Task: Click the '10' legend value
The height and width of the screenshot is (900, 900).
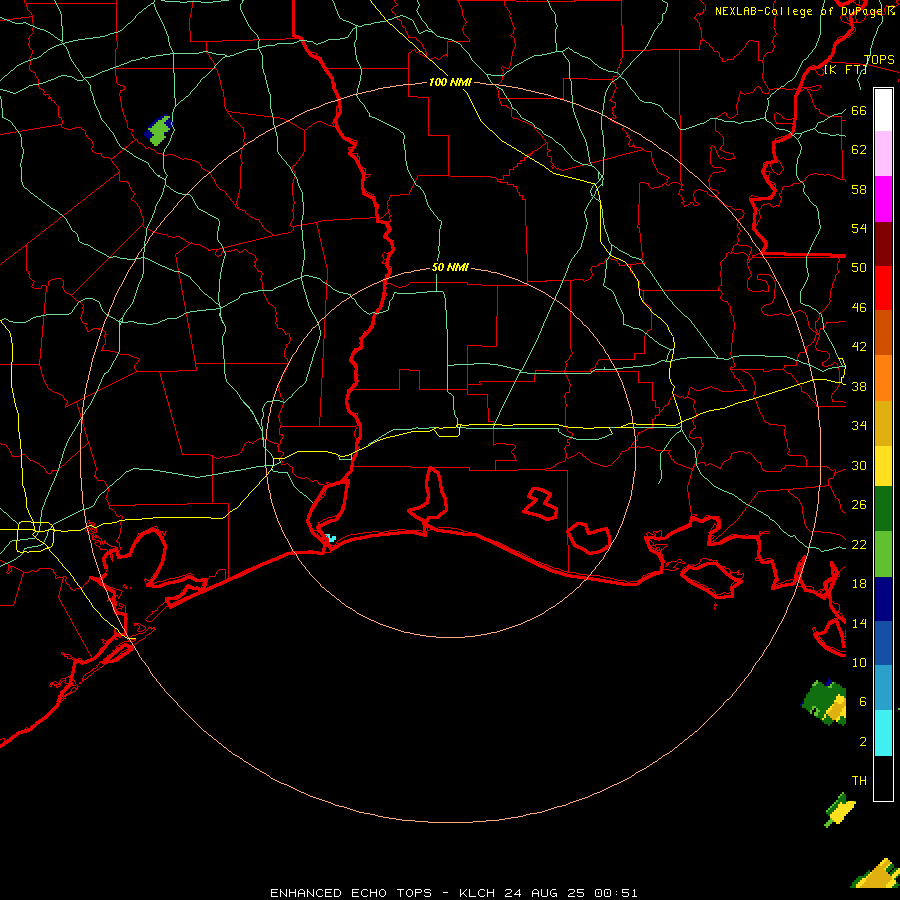Action: click(859, 662)
